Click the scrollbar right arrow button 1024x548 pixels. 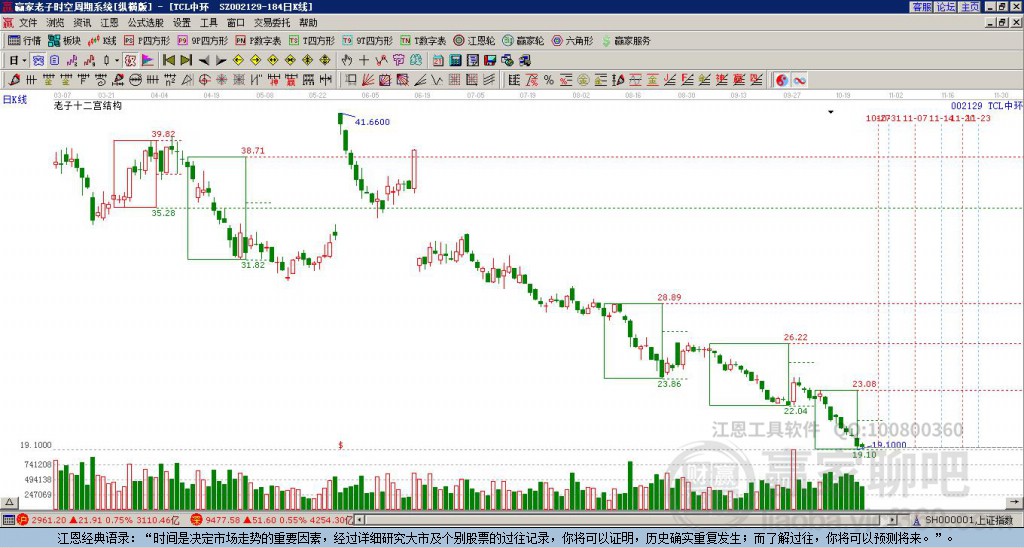pyautogui.click(x=893, y=520)
